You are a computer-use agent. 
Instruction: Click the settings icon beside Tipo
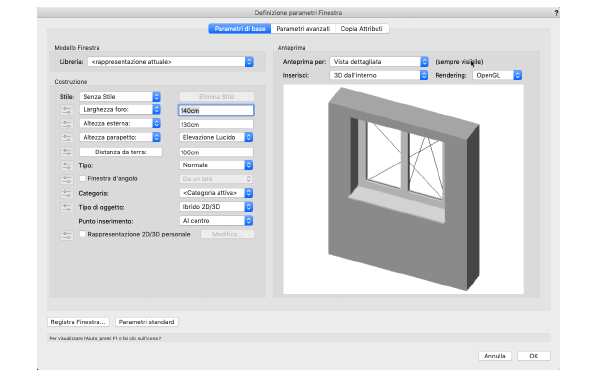pos(67,166)
